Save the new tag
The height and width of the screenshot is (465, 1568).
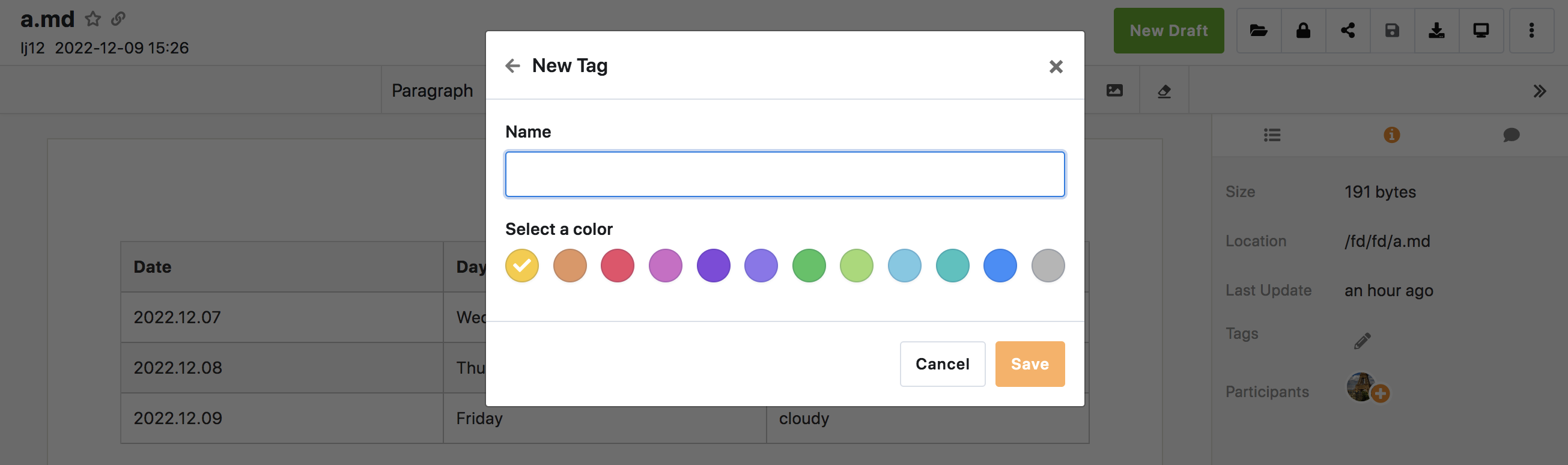click(x=1030, y=364)
